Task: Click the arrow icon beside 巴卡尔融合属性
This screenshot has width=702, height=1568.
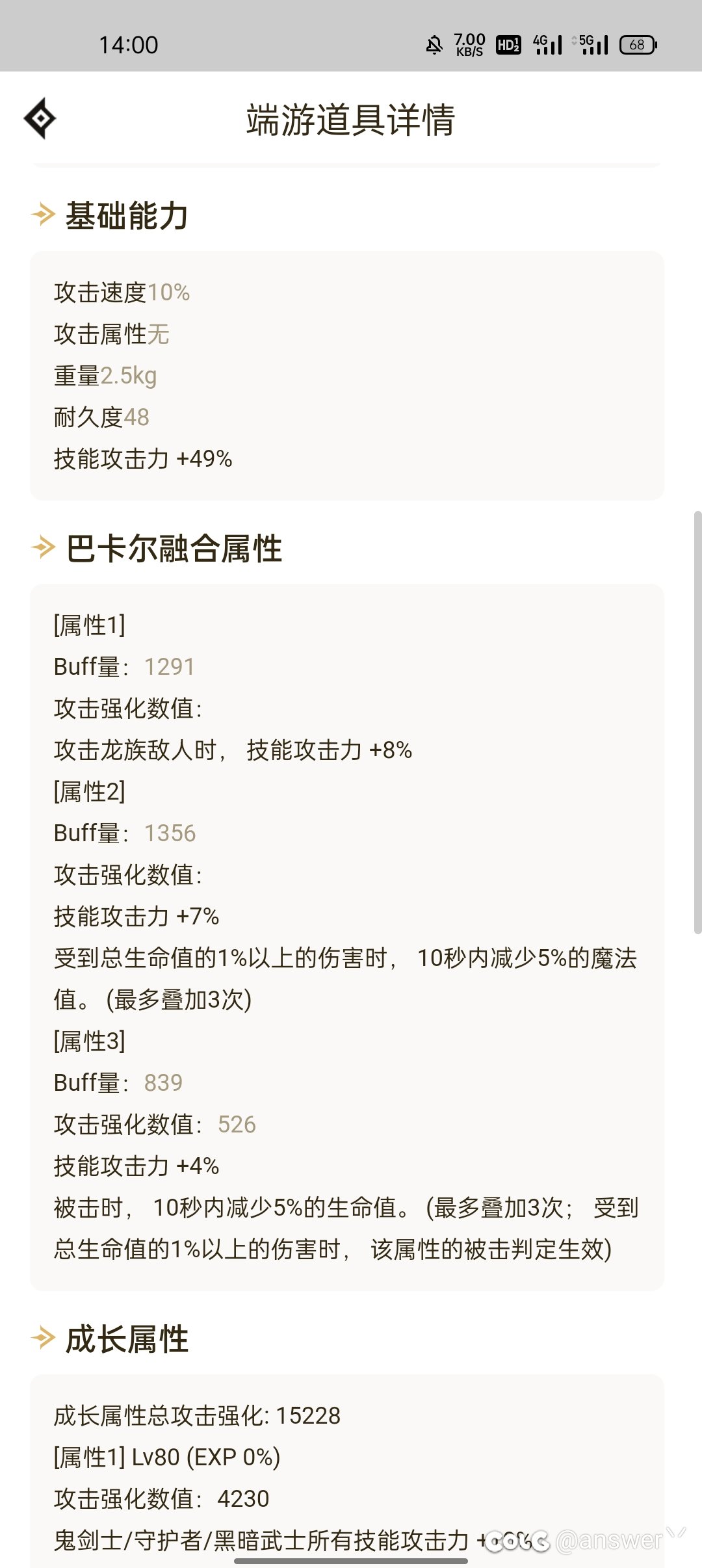Action: [43, 547]
